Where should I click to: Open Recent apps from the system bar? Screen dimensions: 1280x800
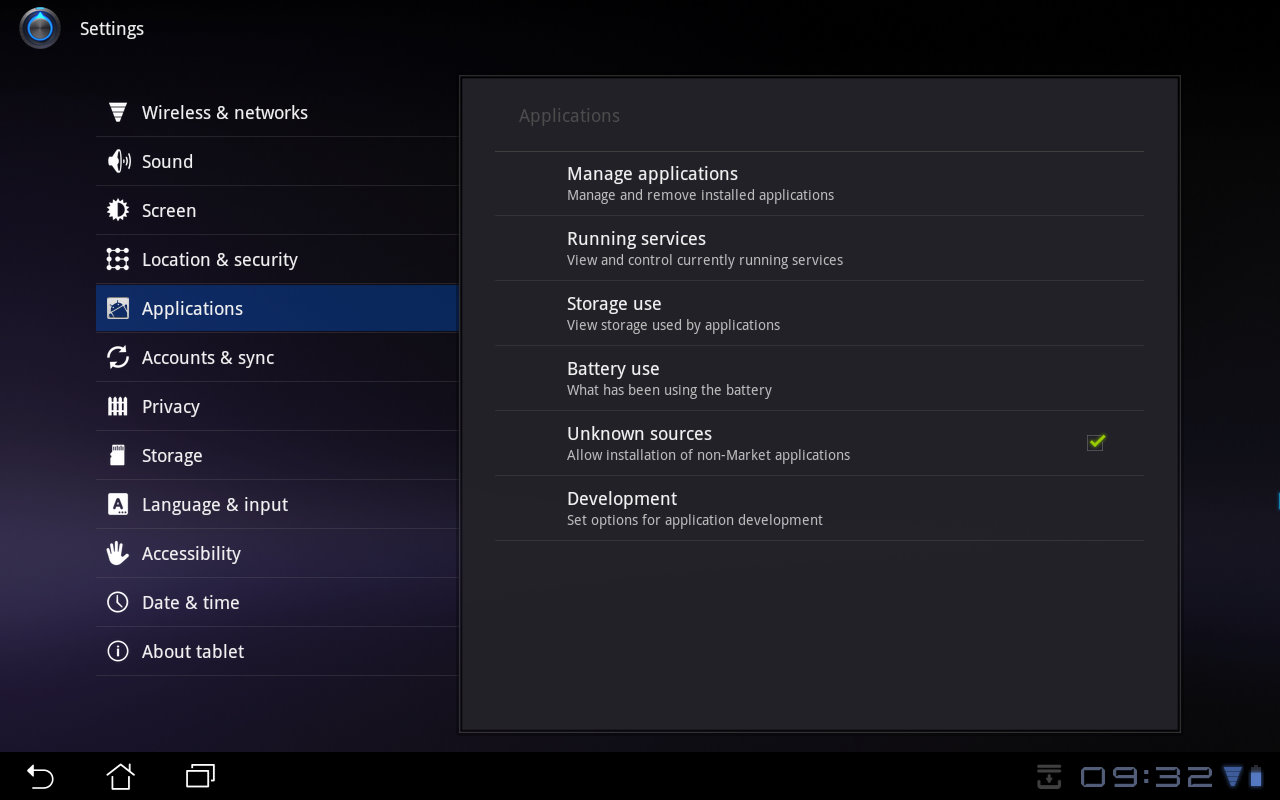point(200,776)
